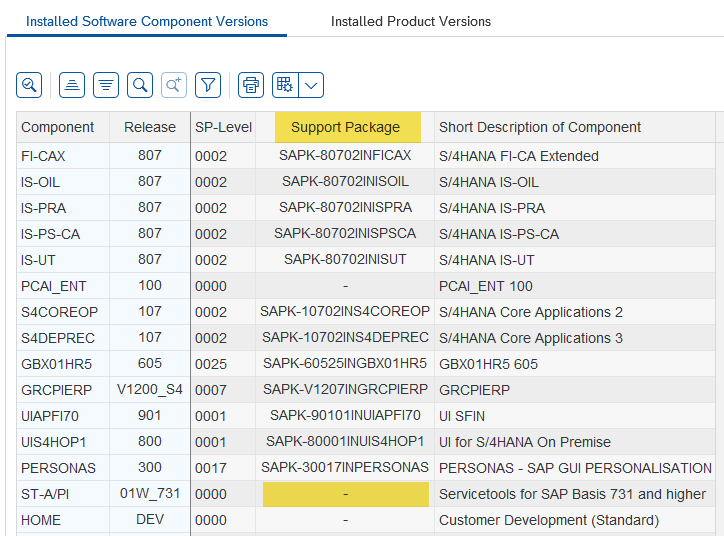This screenshot has height=536, width=724.
Task: Click support package SAPK-80702INISPRA
Action: point(345,207)
